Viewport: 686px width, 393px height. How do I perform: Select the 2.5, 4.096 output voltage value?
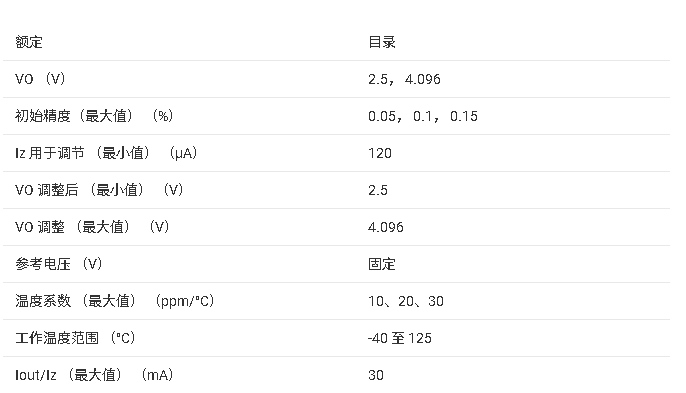click(404, 79)
